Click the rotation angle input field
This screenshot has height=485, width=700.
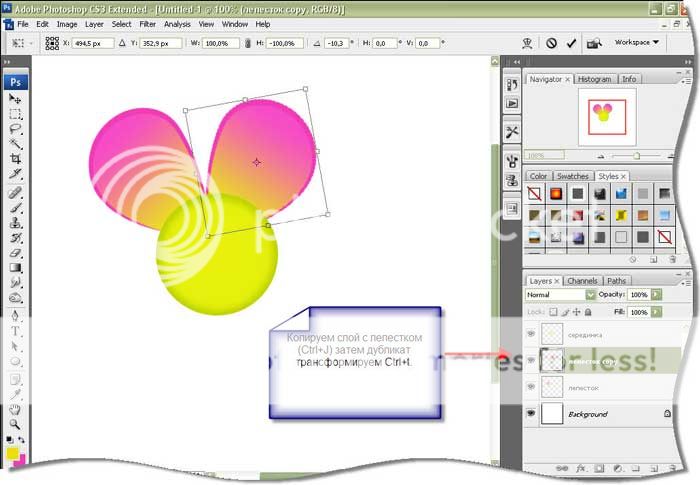[x=335, y=44]
